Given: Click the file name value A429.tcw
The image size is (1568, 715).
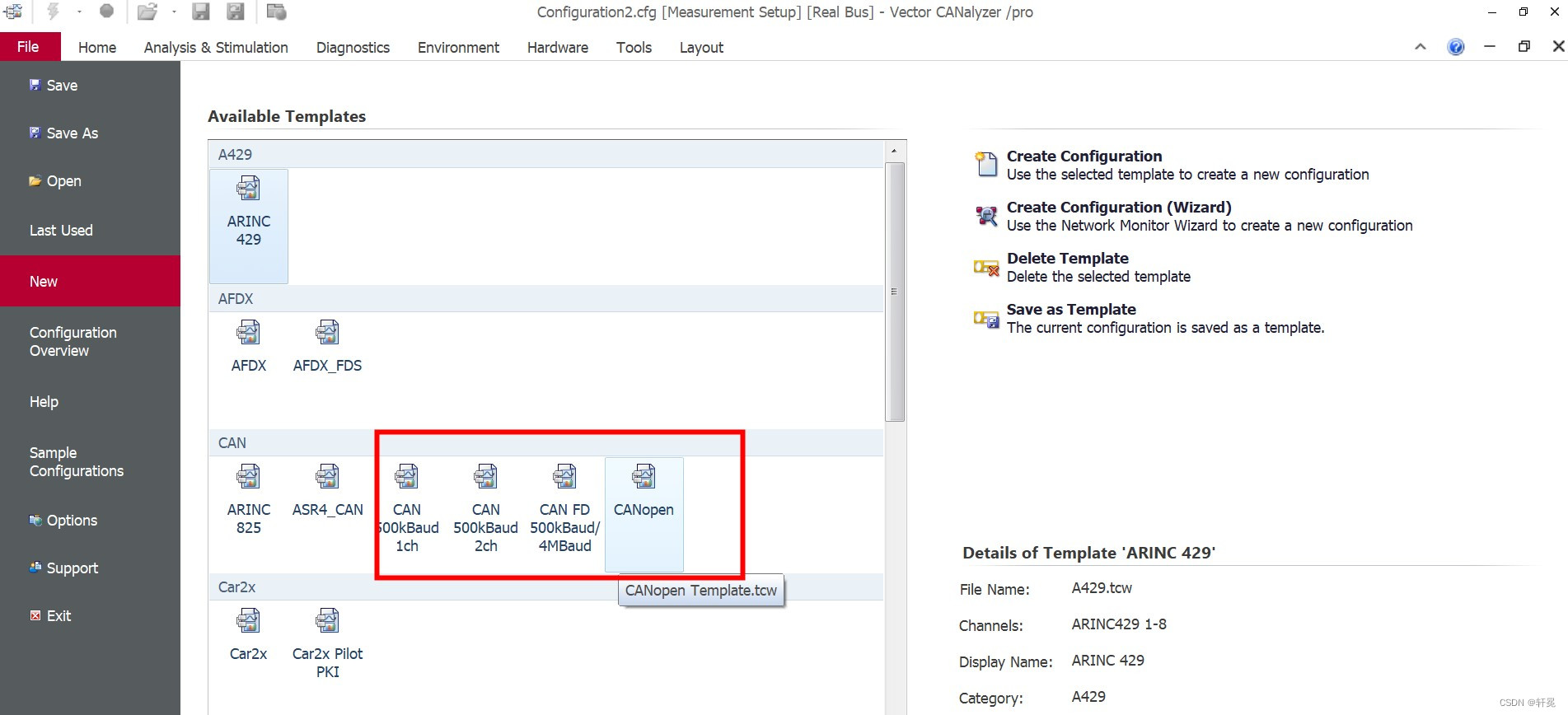Looking at the screenshot, I should click(x=1102, y=588).
